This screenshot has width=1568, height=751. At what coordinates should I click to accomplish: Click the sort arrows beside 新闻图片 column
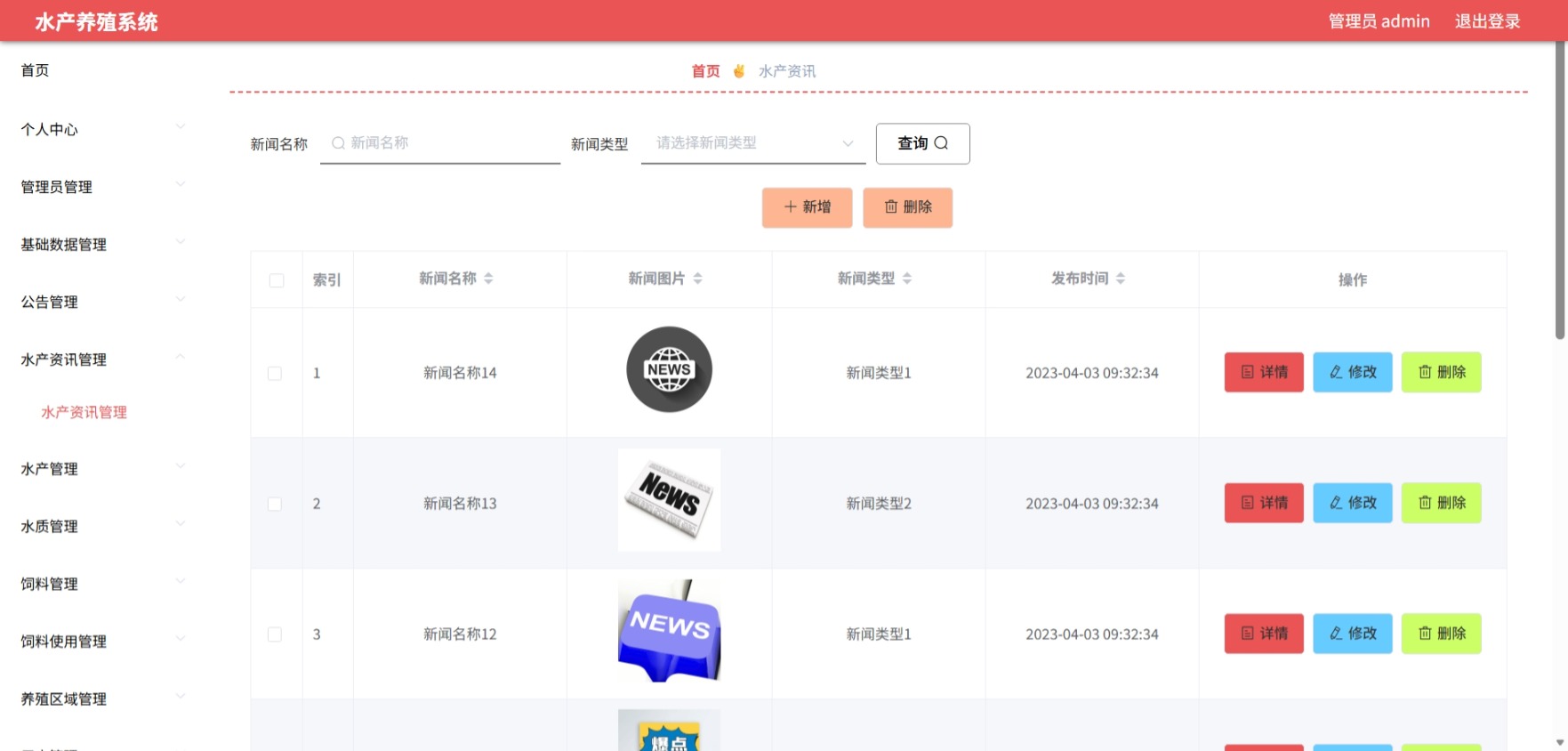pyautogui.click(x=698, y=279)
